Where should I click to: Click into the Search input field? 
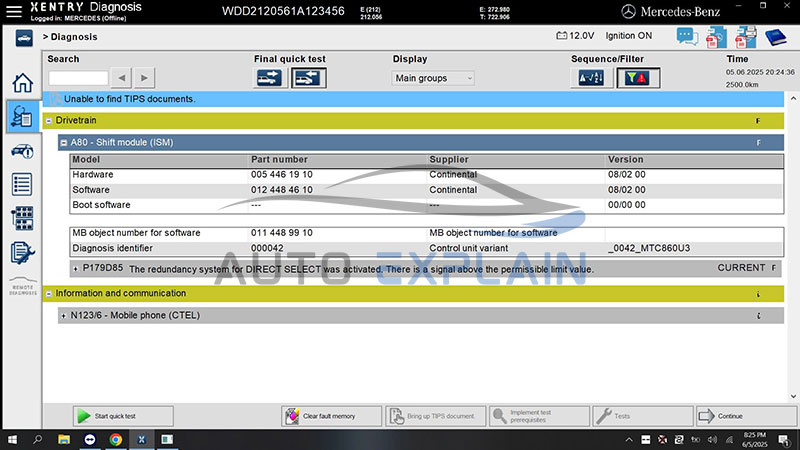(78, 78)
